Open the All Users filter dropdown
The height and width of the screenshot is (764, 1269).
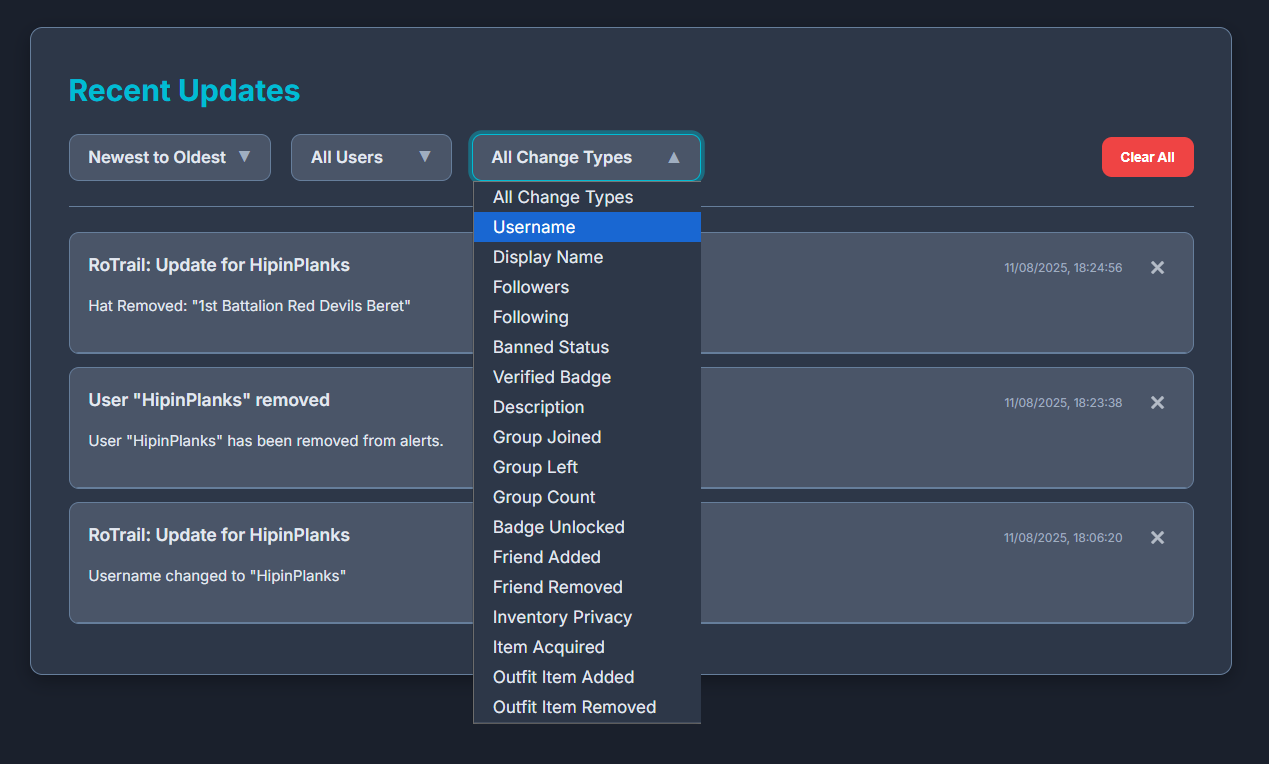click(x=371, y=157)
